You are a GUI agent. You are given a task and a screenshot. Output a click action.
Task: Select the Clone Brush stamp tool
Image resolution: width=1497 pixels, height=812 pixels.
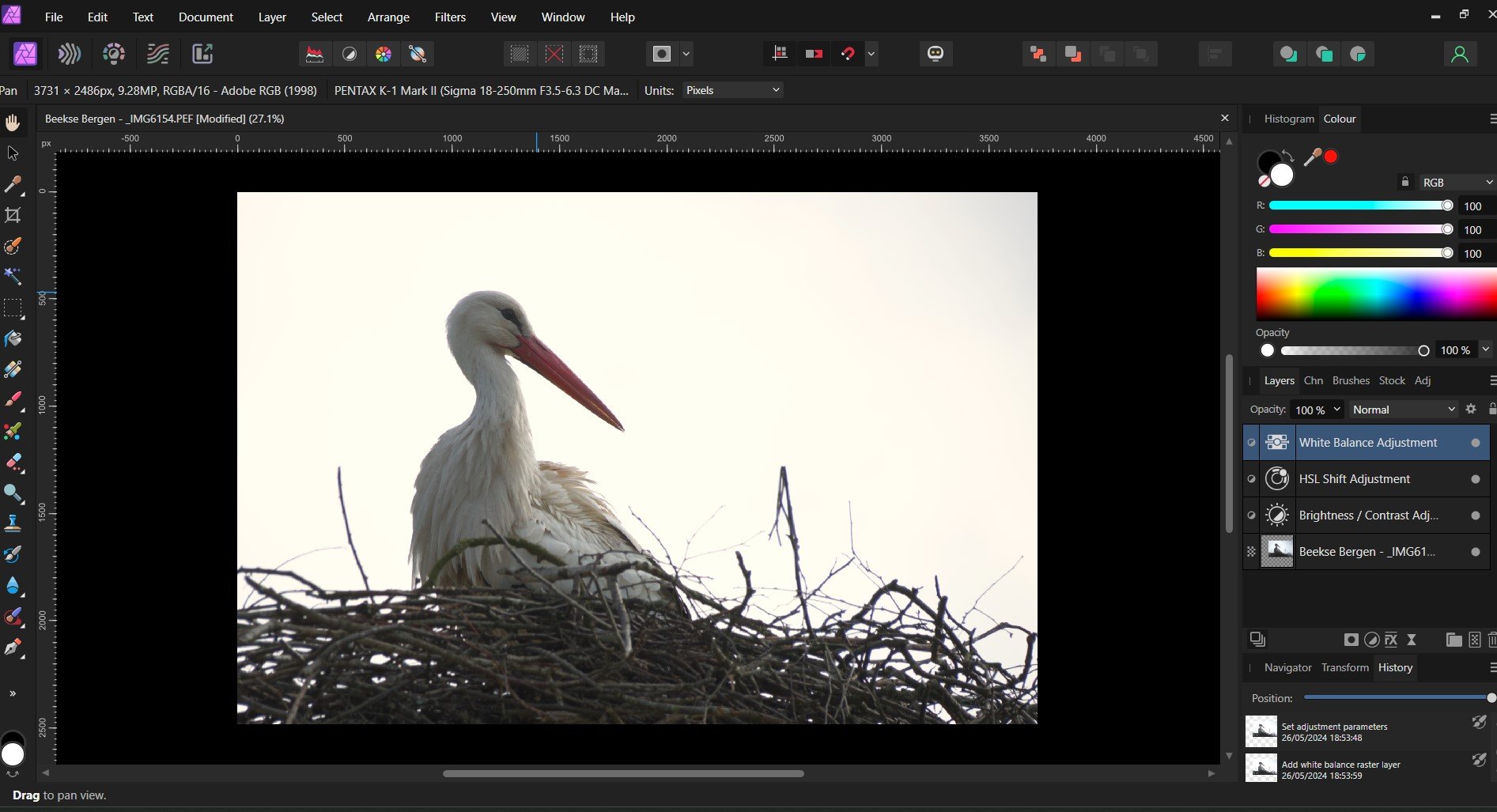13,523
